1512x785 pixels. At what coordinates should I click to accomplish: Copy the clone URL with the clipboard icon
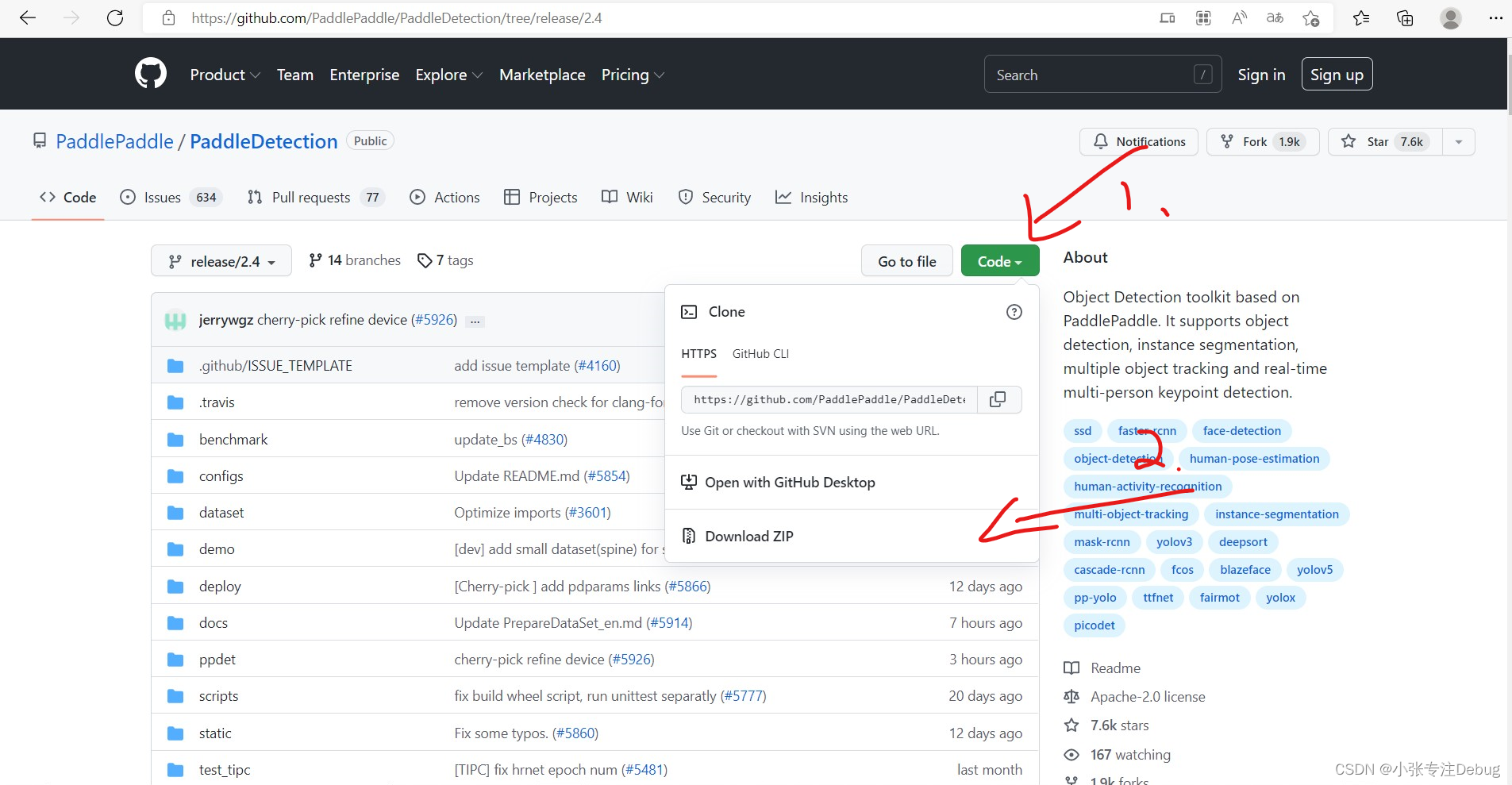[998, 399]
